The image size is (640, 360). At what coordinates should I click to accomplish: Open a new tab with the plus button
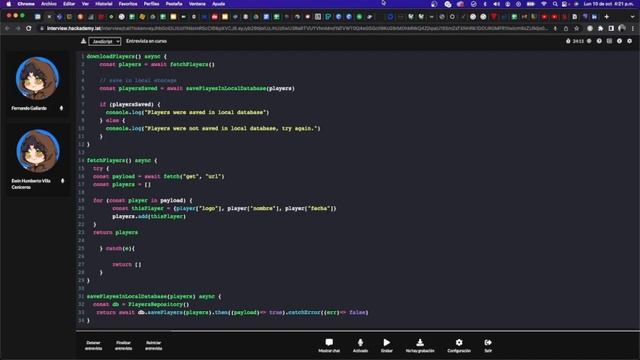point(607,17)
